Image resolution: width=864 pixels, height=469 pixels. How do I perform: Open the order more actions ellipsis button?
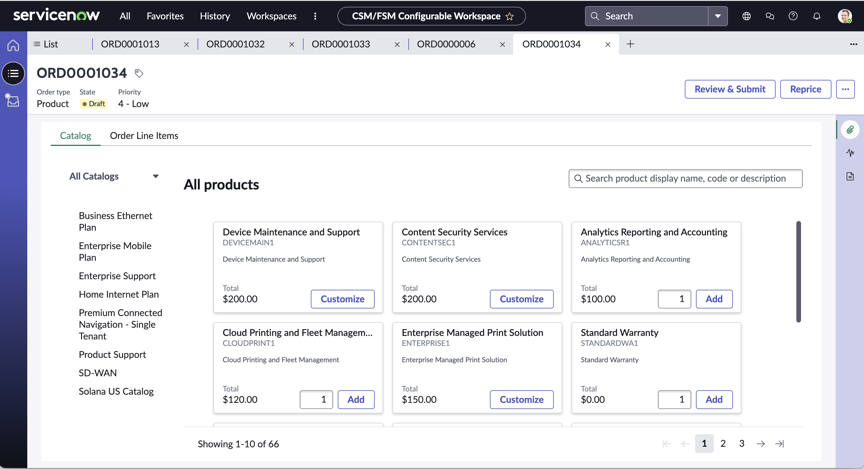pos(845,89)
